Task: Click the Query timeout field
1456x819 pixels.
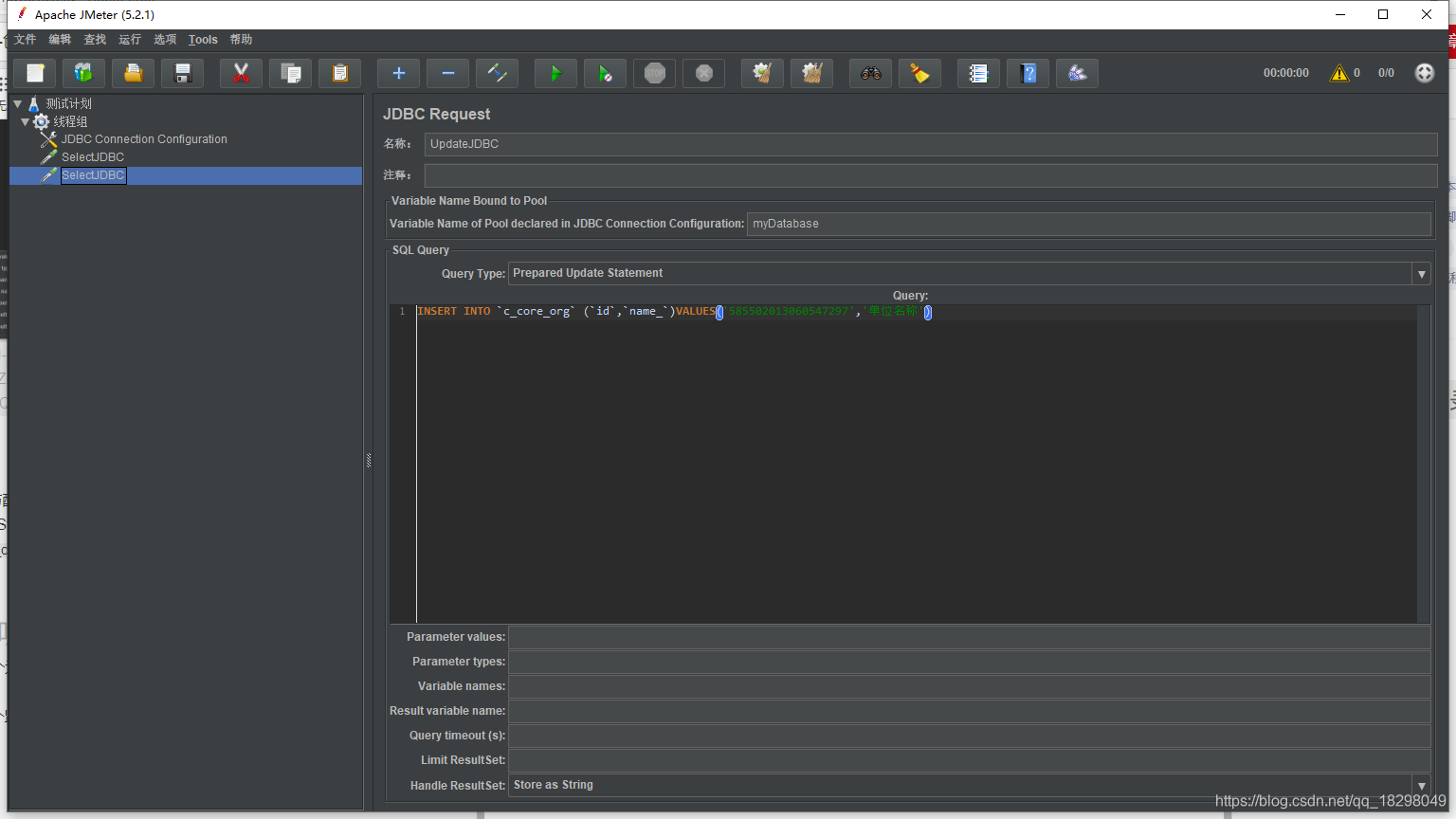Action: 970,736
